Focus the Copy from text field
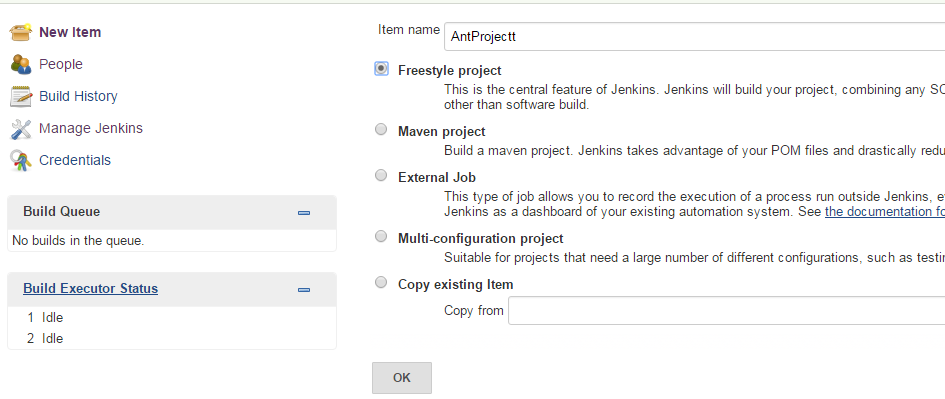The height and width of the screenshot is (399, 945). point(726,310)
